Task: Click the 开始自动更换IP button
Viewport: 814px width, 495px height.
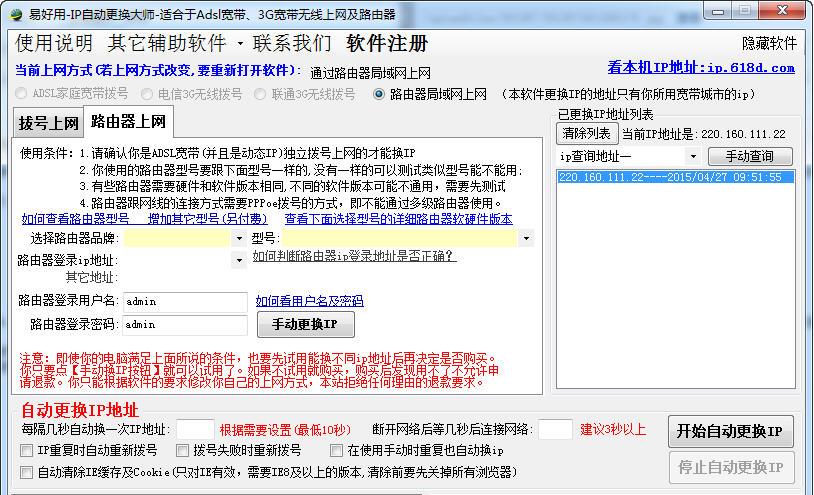Action: [x=730, y=431]
